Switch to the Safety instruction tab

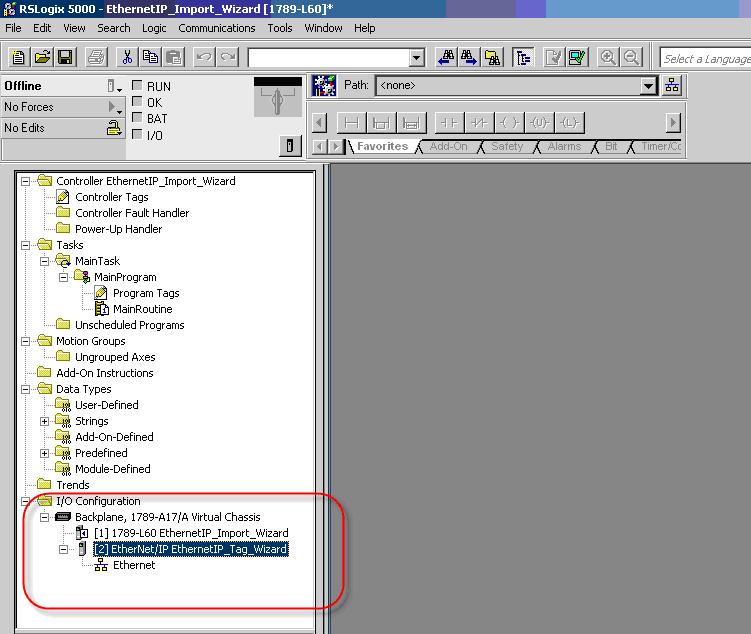pos(507,147)
